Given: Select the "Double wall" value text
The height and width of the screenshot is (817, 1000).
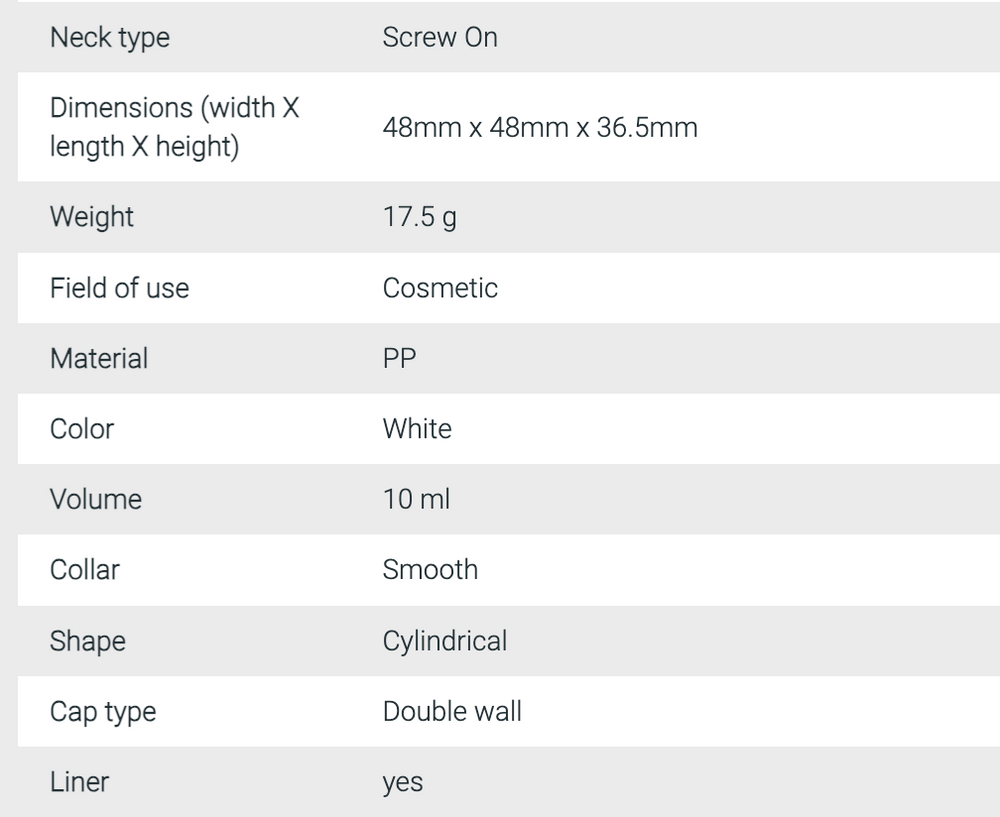Looking at the screenshot, I should [x=452, y=712].
